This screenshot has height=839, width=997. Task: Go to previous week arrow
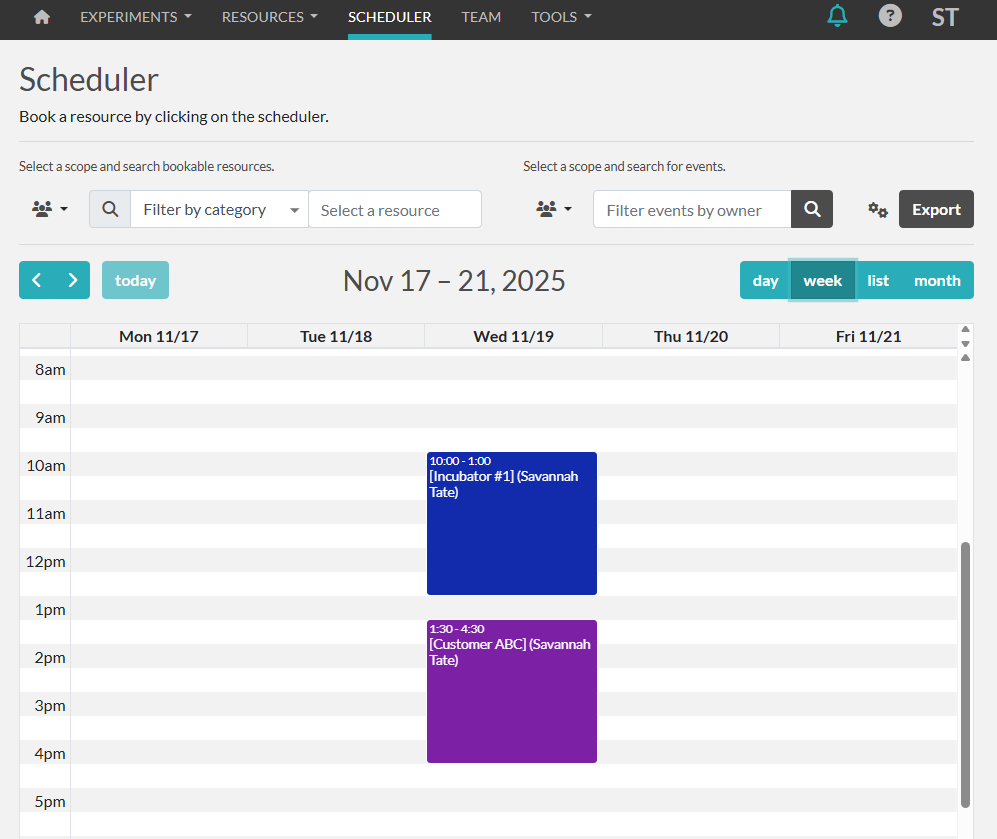point(37,280)
